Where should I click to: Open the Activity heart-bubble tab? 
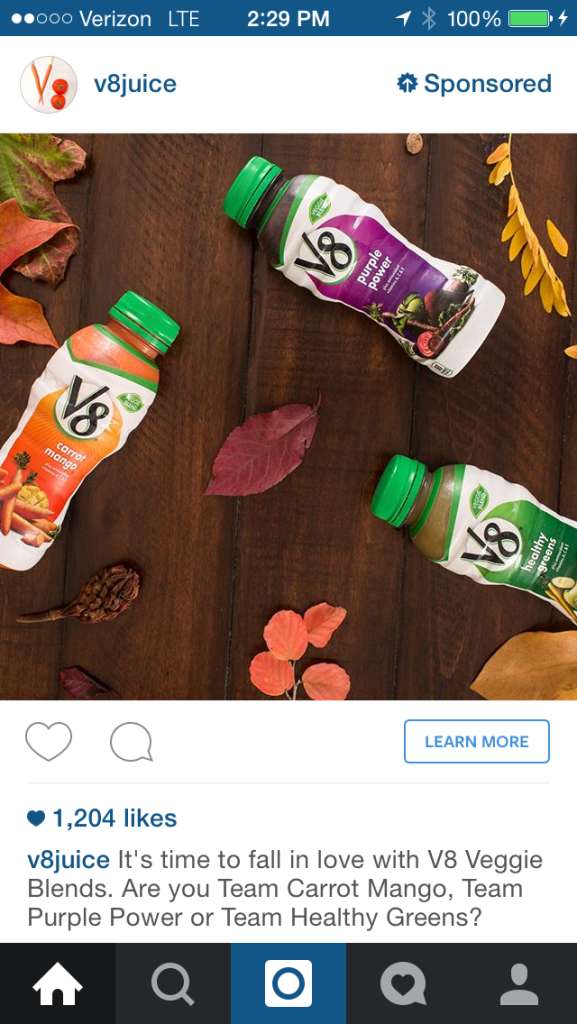(x=404, y=984)
